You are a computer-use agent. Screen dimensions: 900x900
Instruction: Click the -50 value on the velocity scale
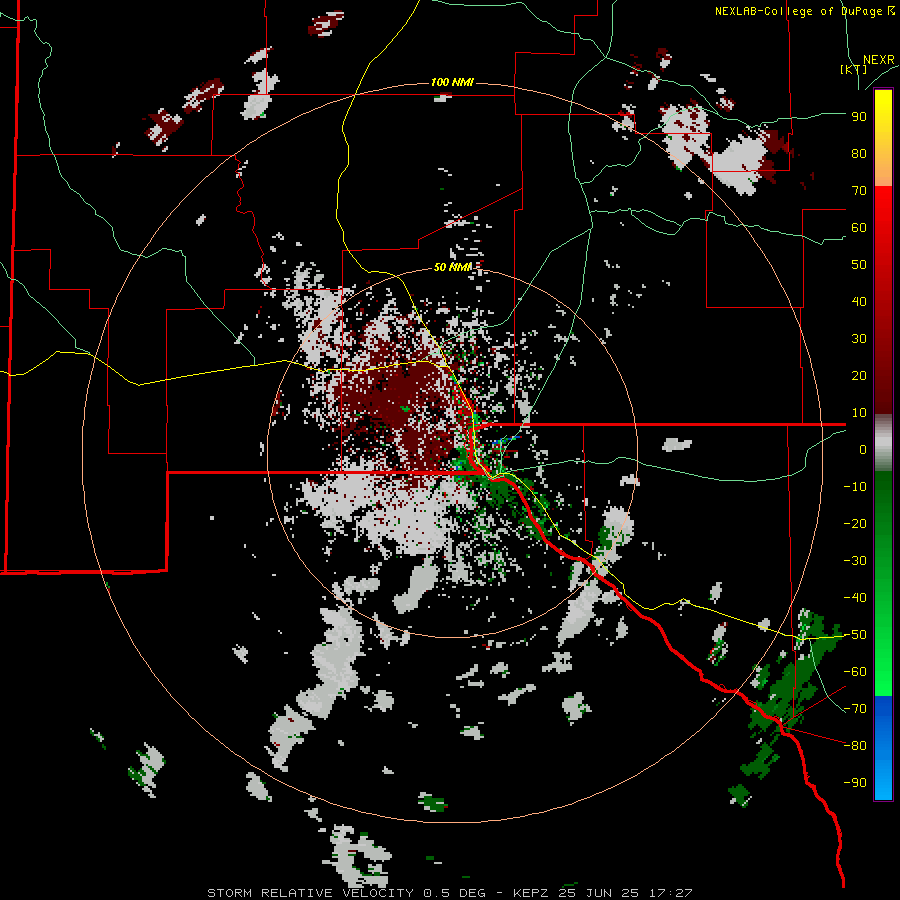click(855, 635)
